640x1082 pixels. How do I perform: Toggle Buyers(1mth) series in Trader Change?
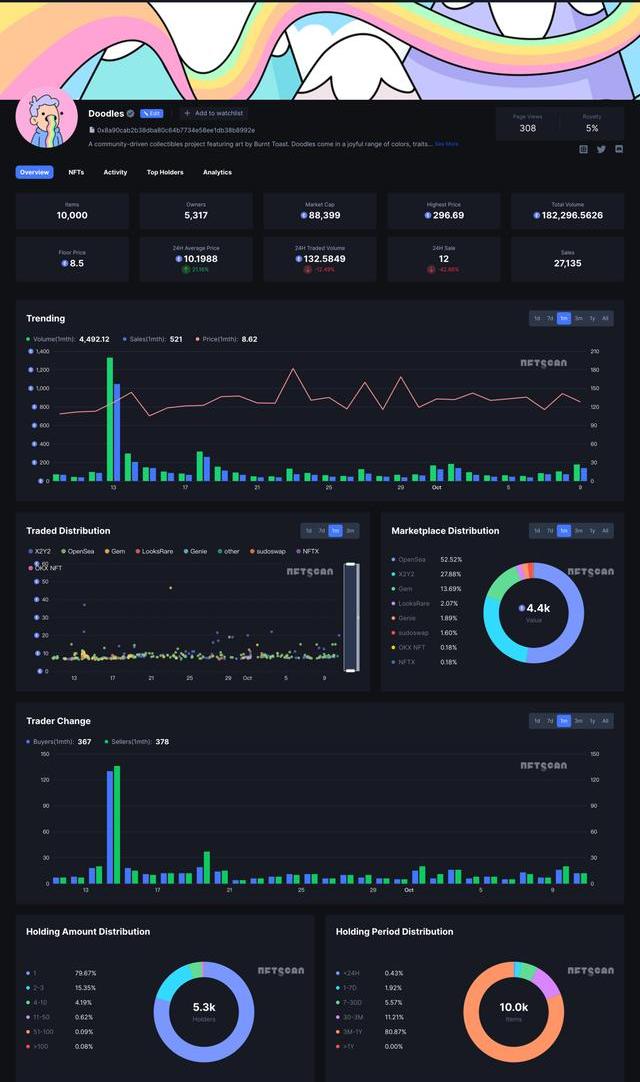59,742
